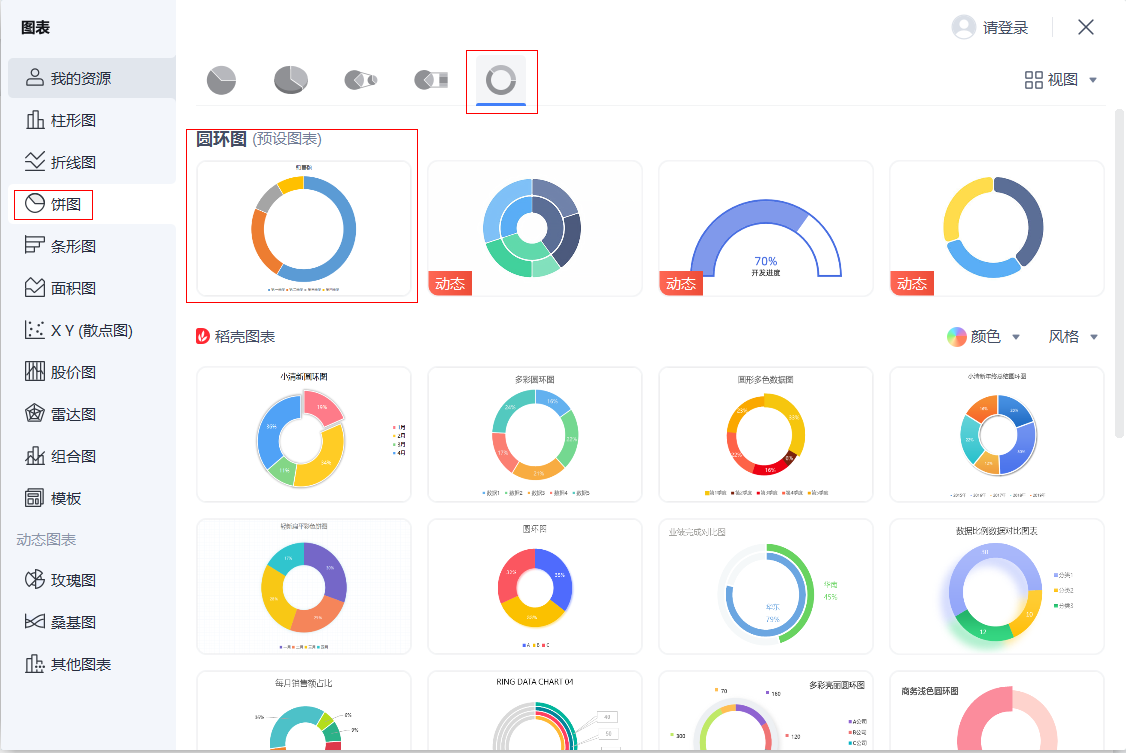
Task: Select the 3D pie chart subtype icon
Action: [291, 80]
